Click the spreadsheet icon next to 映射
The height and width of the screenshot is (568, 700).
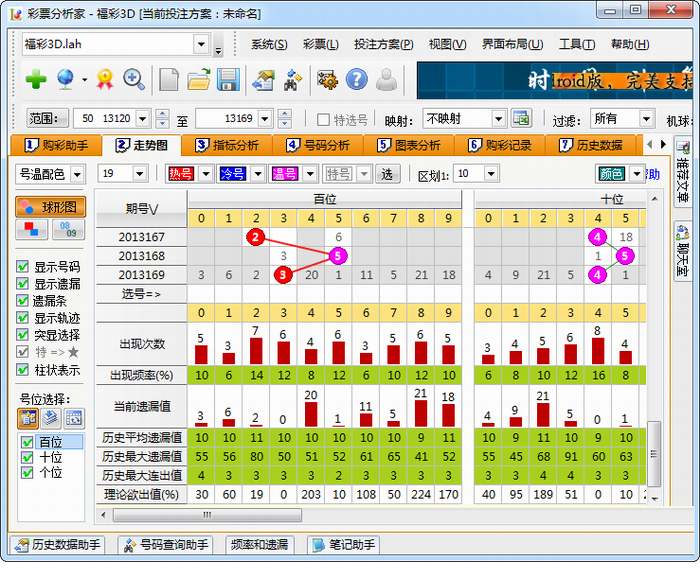(521, 118)
